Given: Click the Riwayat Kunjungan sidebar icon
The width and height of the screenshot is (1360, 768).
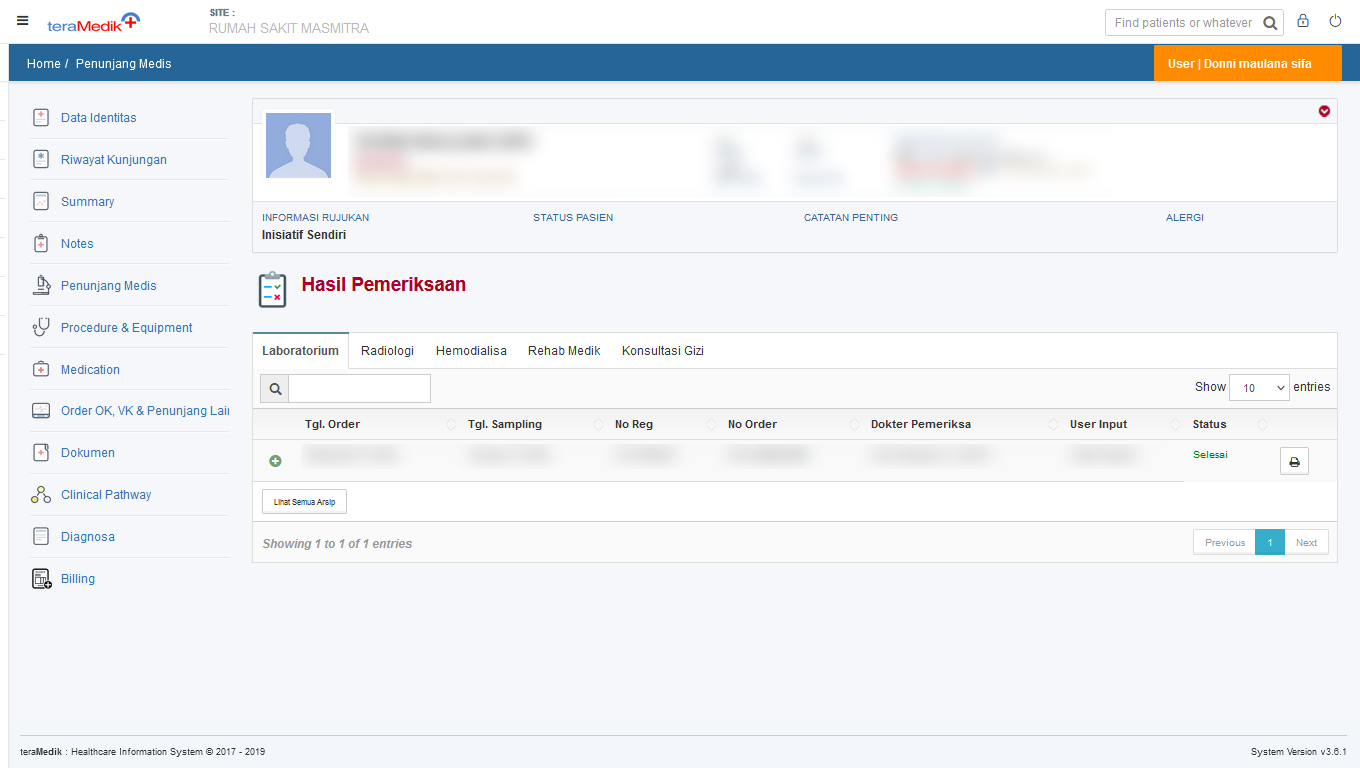Looking at the screenshot, I should pyautogui.click(x=41, y=159).
